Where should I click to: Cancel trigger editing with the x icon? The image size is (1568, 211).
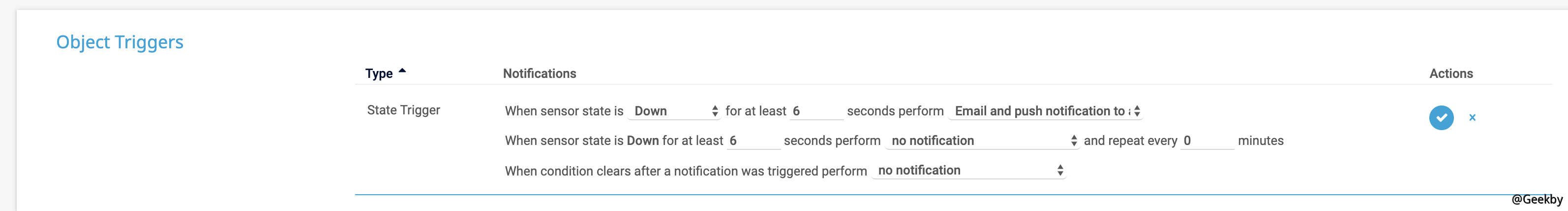pyautogui.click(x=1472, y=118)
